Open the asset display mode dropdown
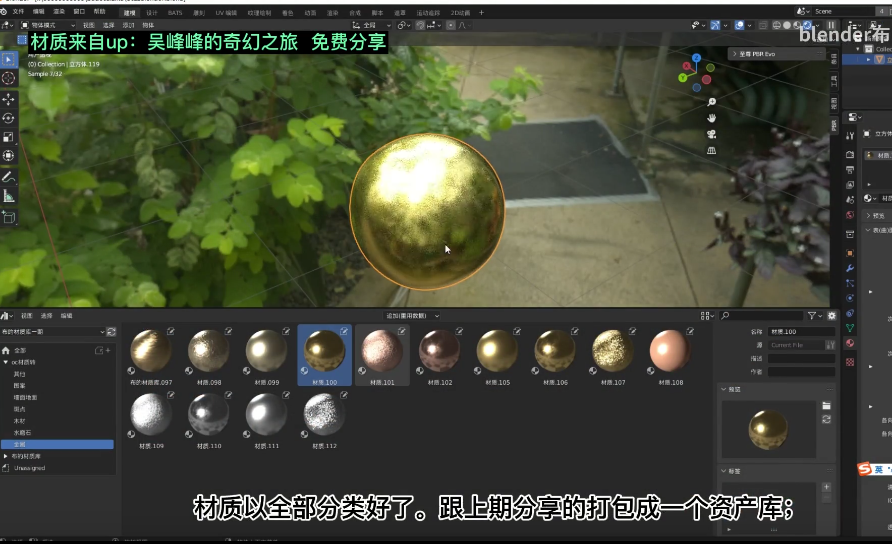892x544 pixels. (x=707, y=316)
